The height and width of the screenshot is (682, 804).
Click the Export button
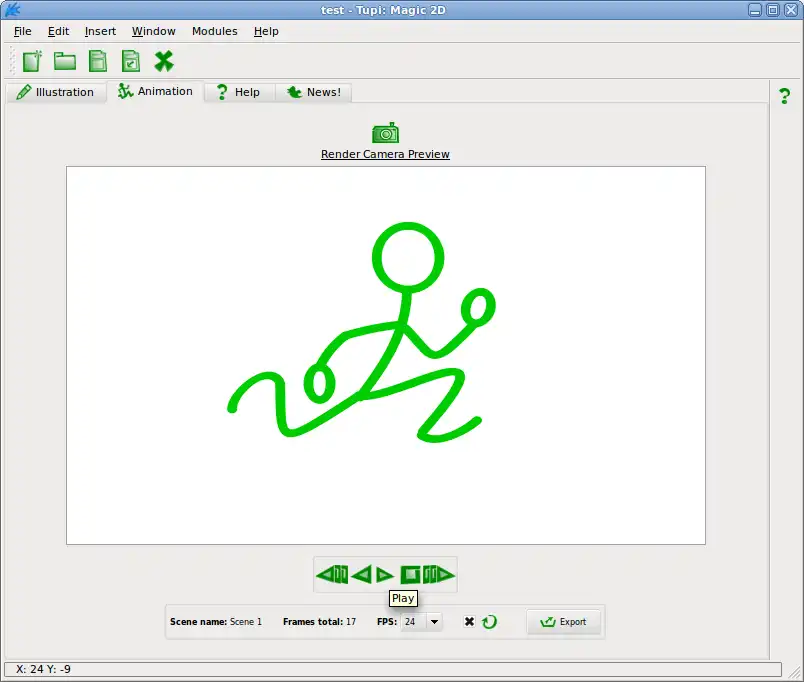563,621
